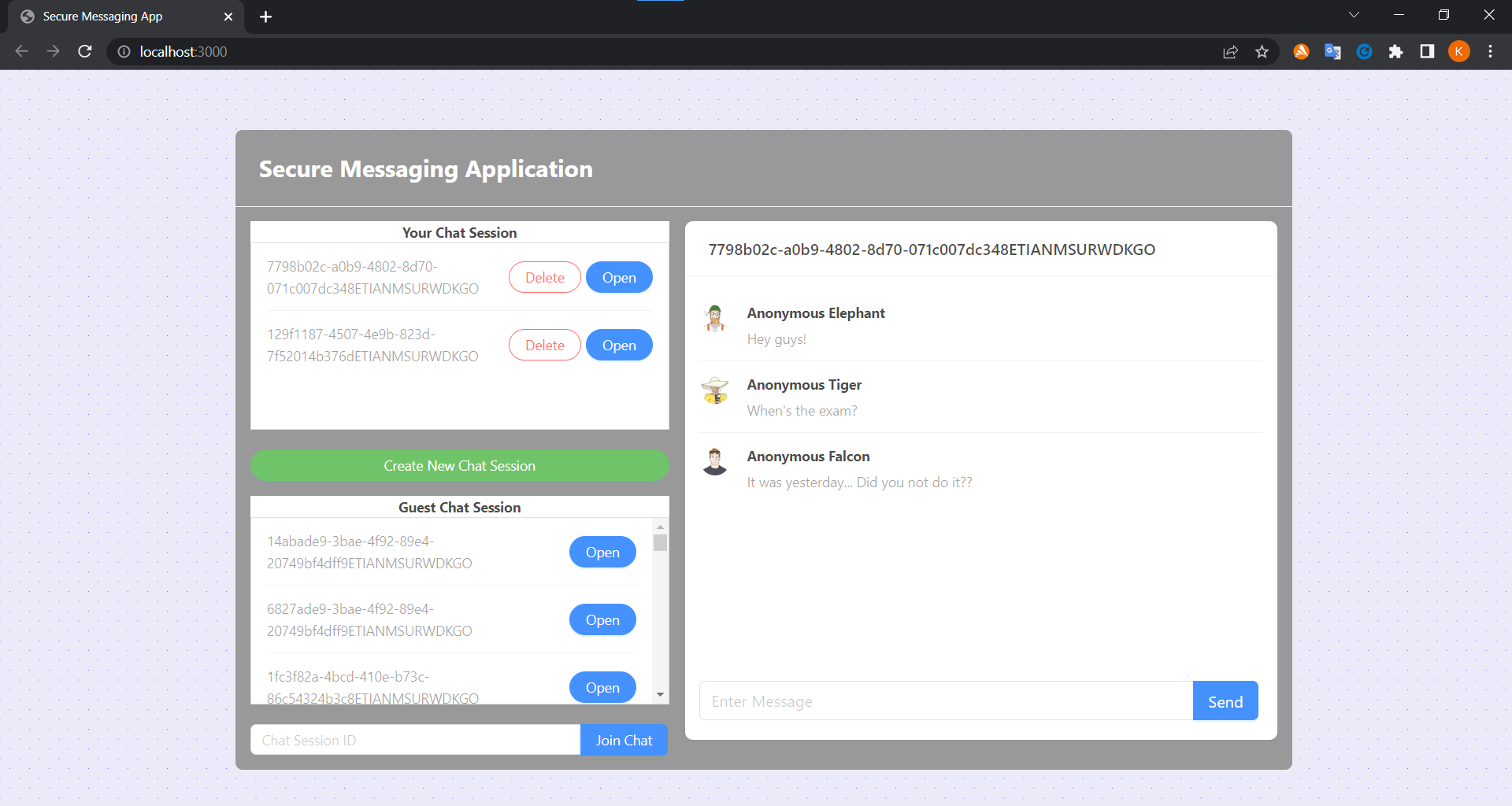1512x806 pixels.
Task: Open the blue circular C extension icon
Action: pos(1364,52)
